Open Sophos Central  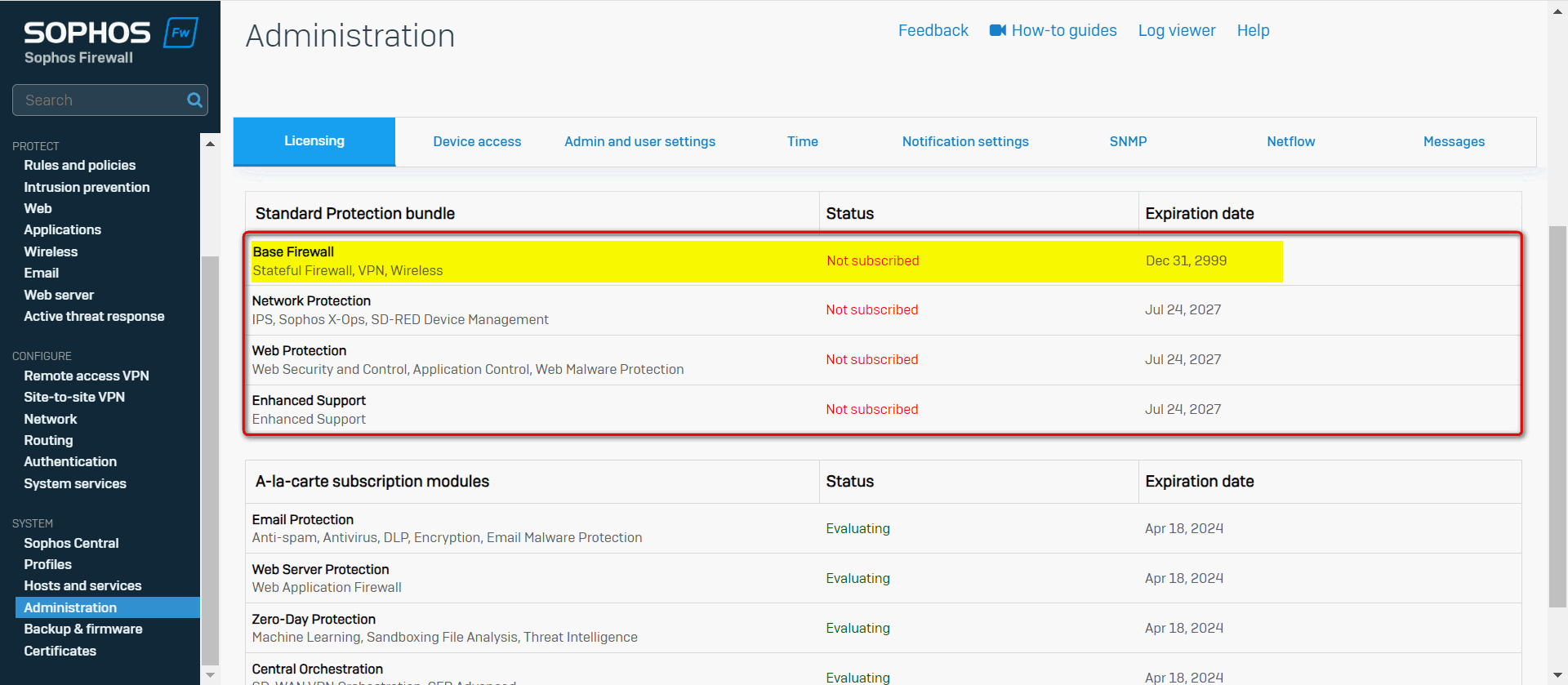coord(71,543)
